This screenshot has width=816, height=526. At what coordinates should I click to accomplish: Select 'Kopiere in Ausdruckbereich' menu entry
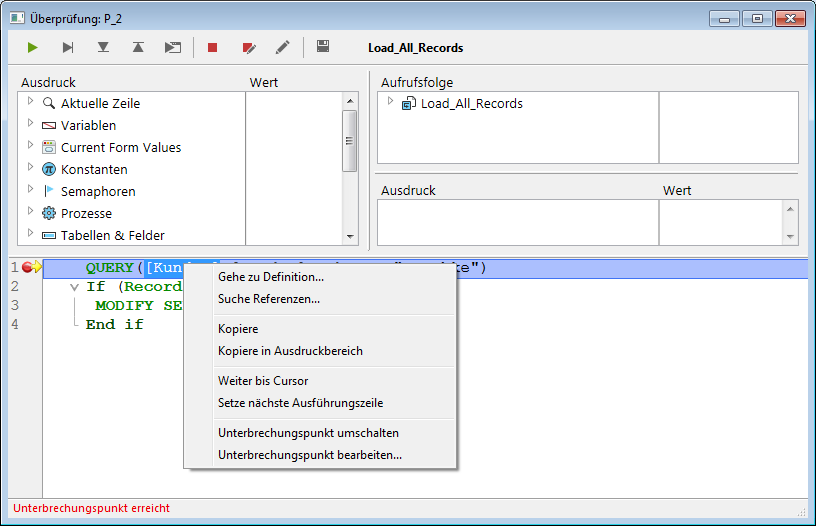coord(290,351)
